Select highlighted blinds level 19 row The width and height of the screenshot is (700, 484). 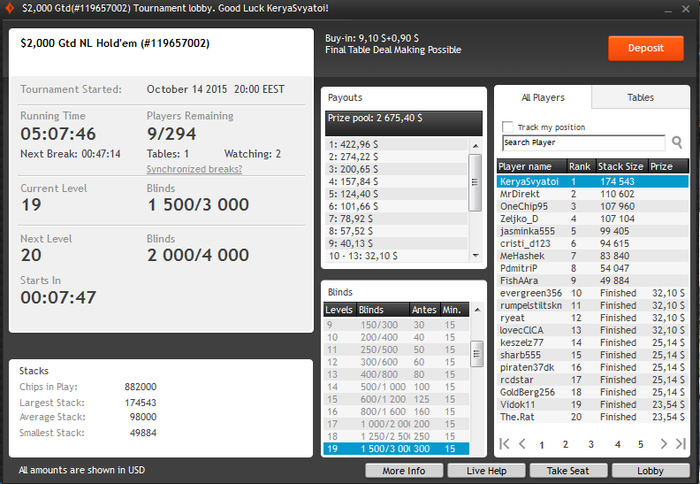pyautogui.click(x=396, y=448)
